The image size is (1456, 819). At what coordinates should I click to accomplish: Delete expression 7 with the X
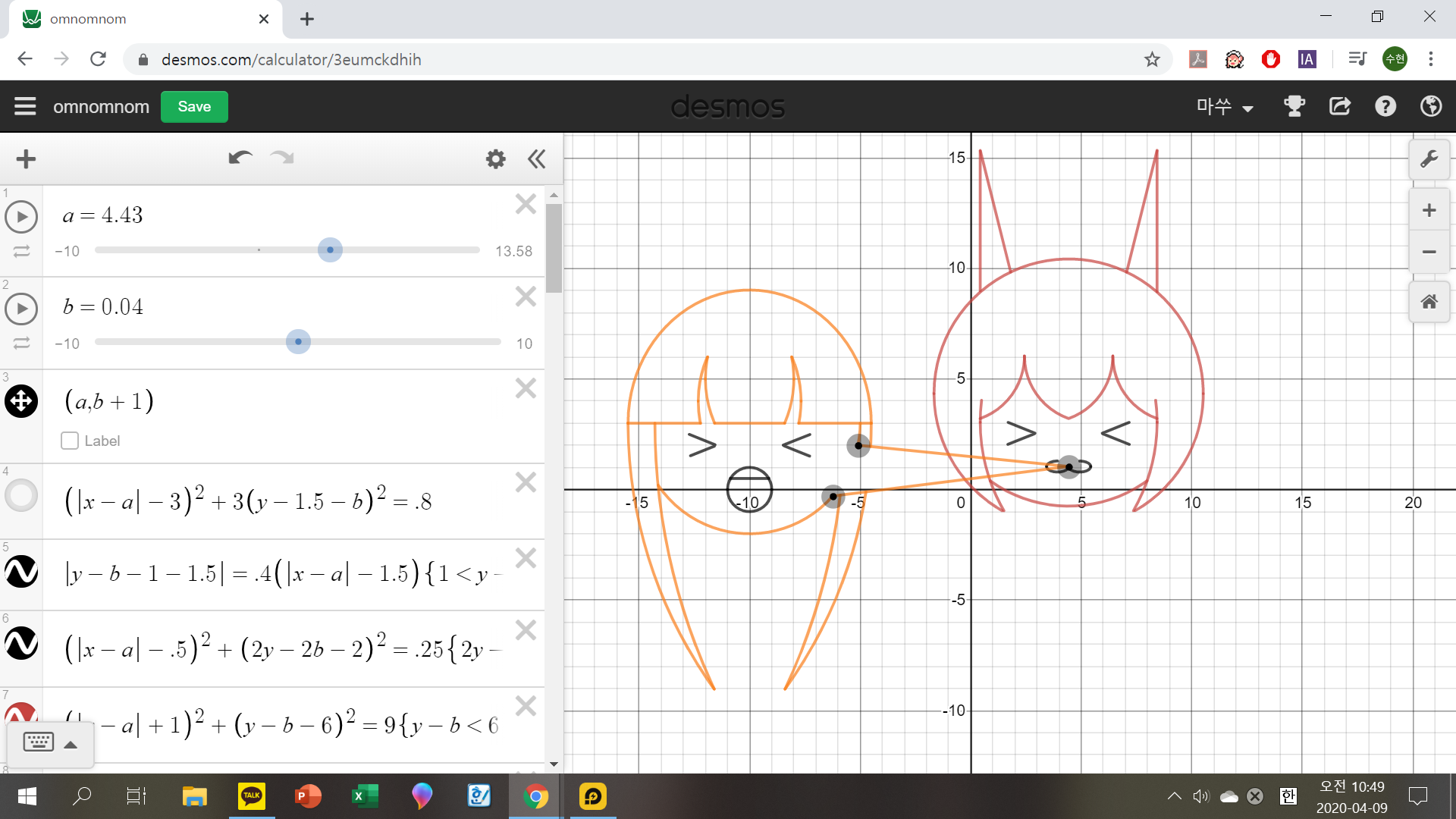[x=526, y=706]
